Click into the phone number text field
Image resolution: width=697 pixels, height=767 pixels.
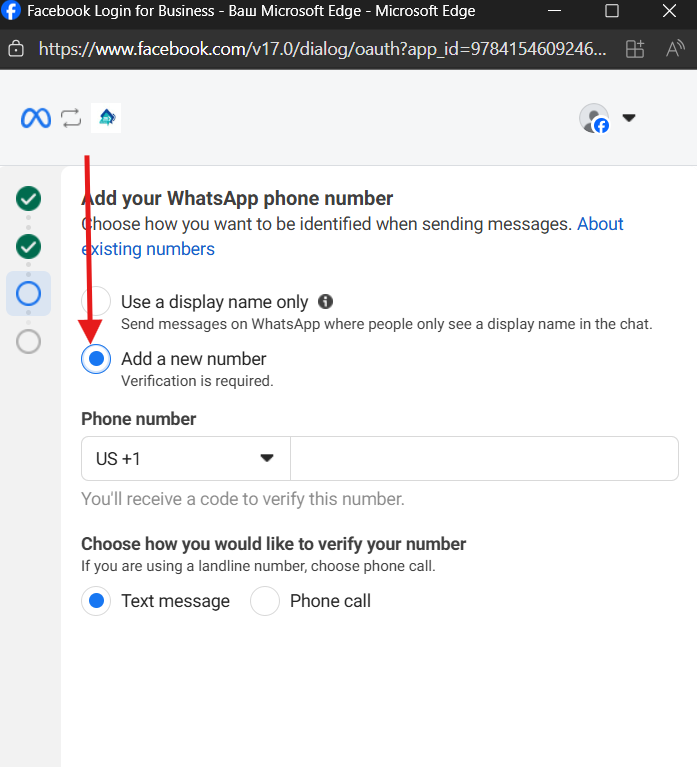pyautogui.click(x=484, y=459)
